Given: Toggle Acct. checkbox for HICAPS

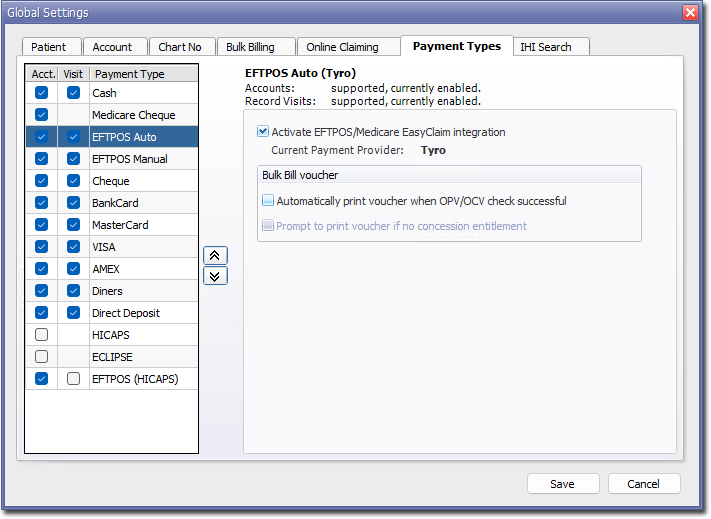Looking at the screenshot, I should pyautogui.click(x=41, y=335).
